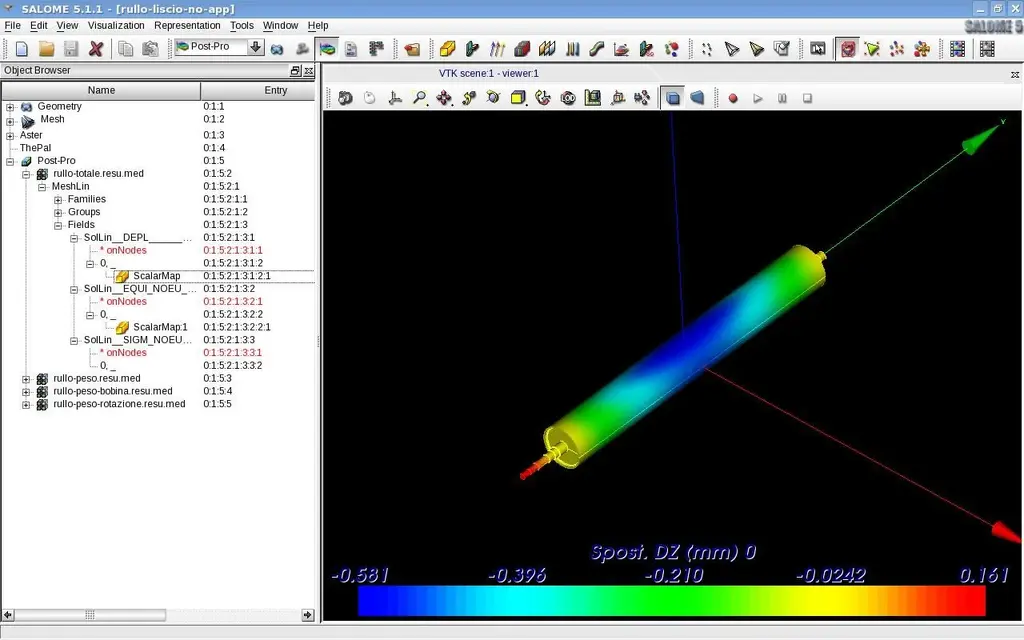Click the yellow cube view orientation icon
The height and width of the screenshot is (640, 1024).
518,98
